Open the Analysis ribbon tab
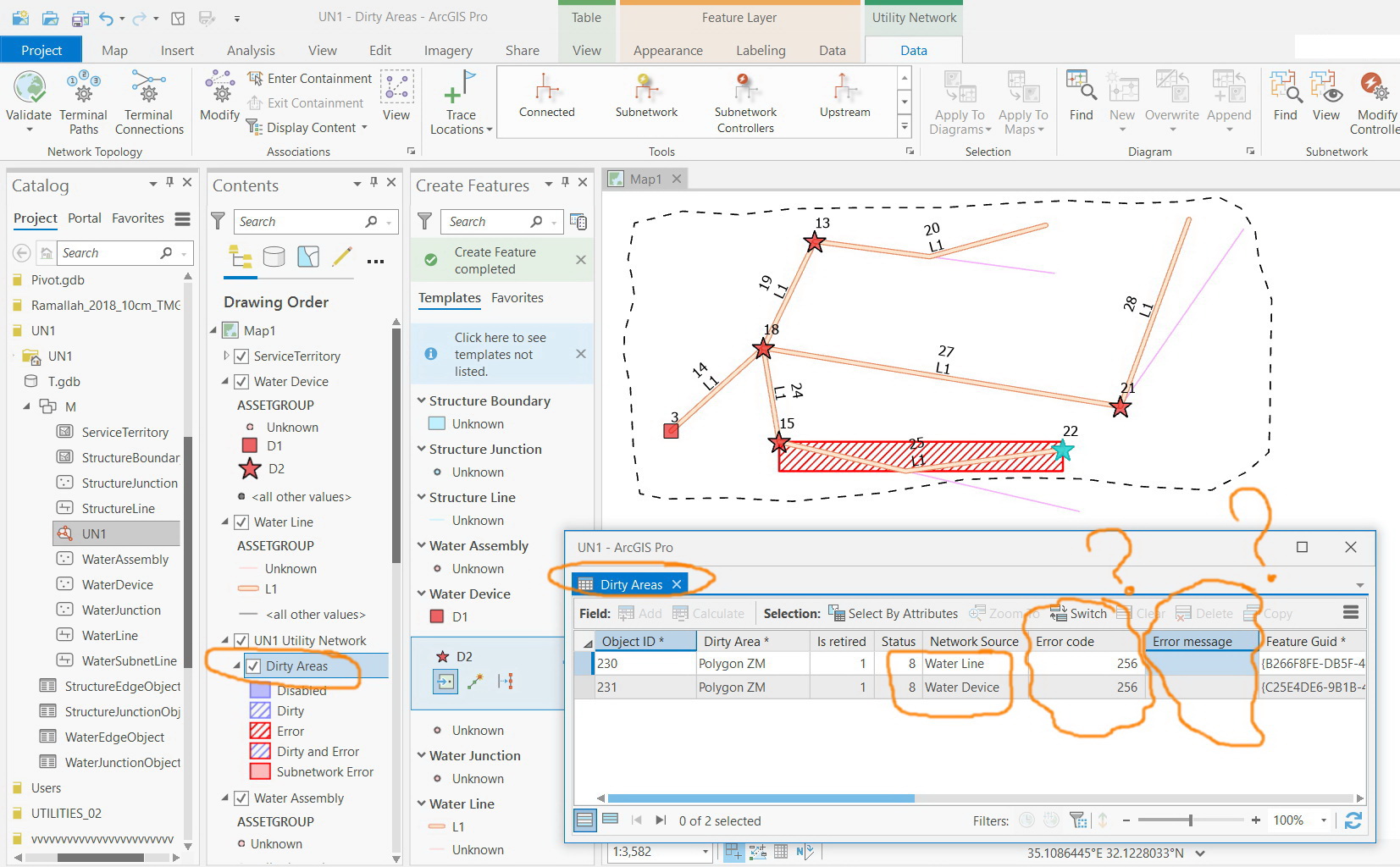The height and width of the screenshot is (867, 1400). point(251,51)
